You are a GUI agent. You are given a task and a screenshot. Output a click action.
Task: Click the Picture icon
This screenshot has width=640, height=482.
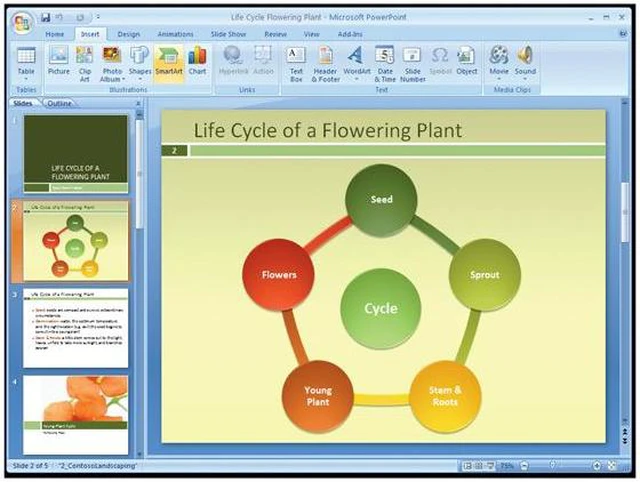(x=58, y=55)
